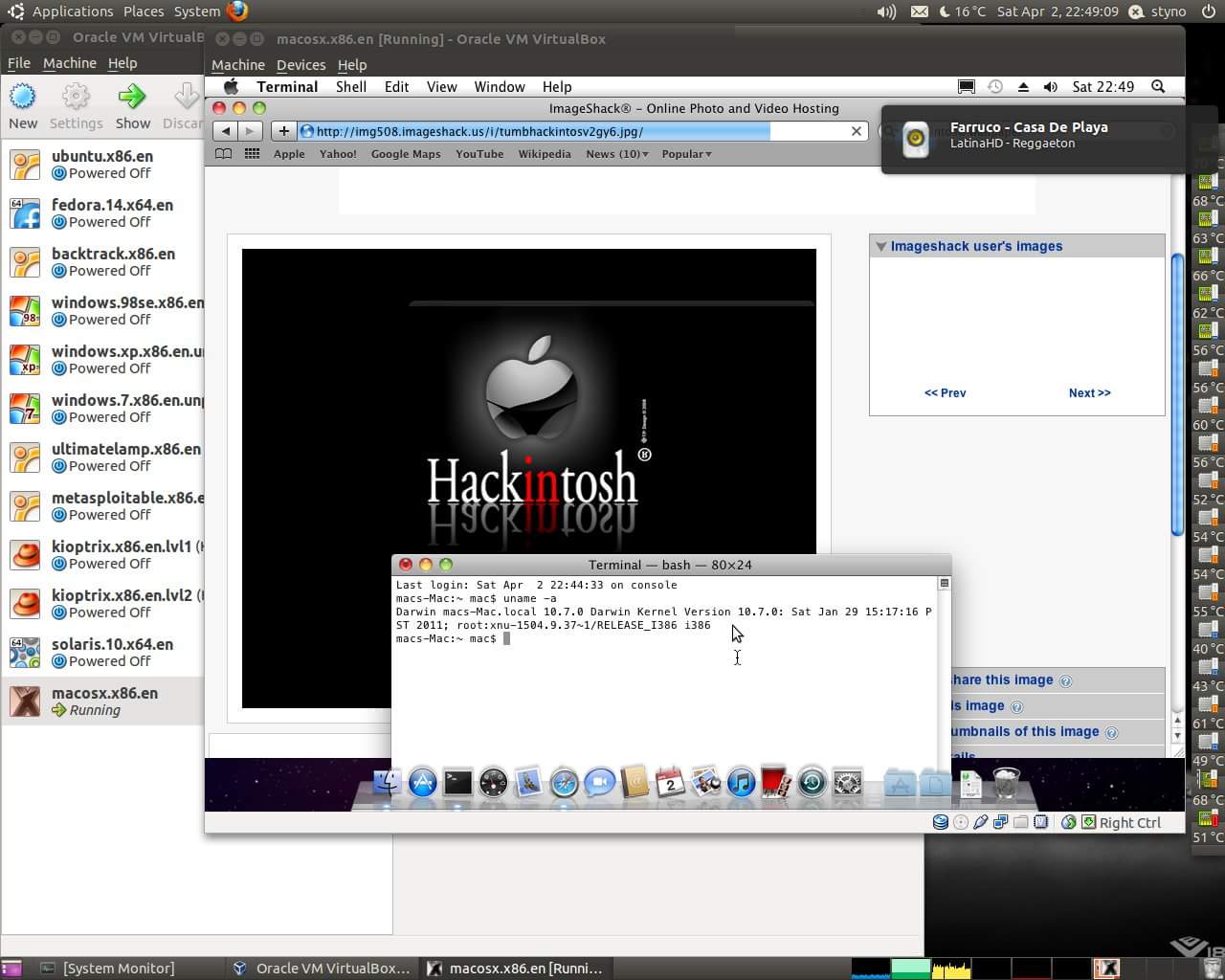The height and width of the screenshot is (980, 1225).
Task: Open Ubuntu Applications menu
Action: (x=73, y=11)
